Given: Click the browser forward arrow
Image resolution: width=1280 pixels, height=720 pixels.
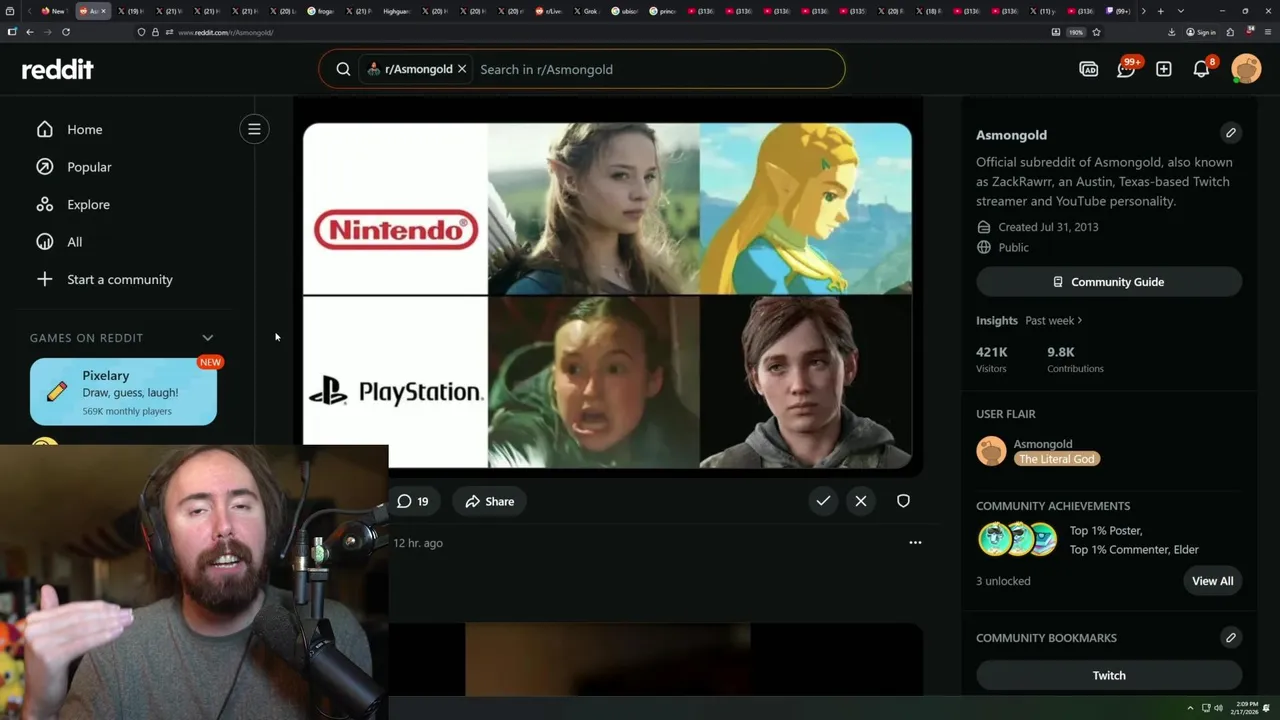Looking at the screenshot, I should point(47,32).
